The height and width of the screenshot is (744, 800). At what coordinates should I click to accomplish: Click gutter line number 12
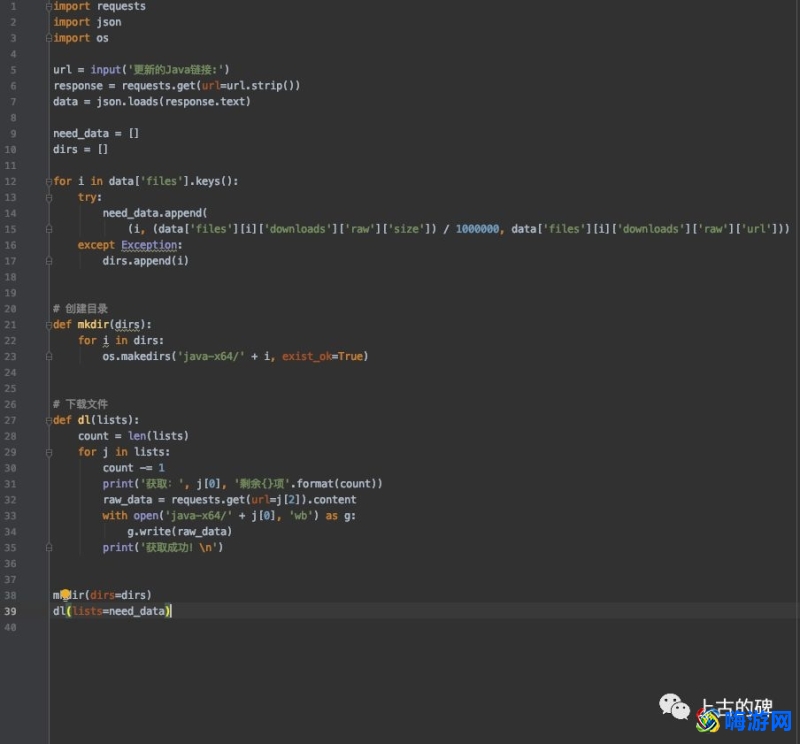pyautogui.click(x=10, y=182)
